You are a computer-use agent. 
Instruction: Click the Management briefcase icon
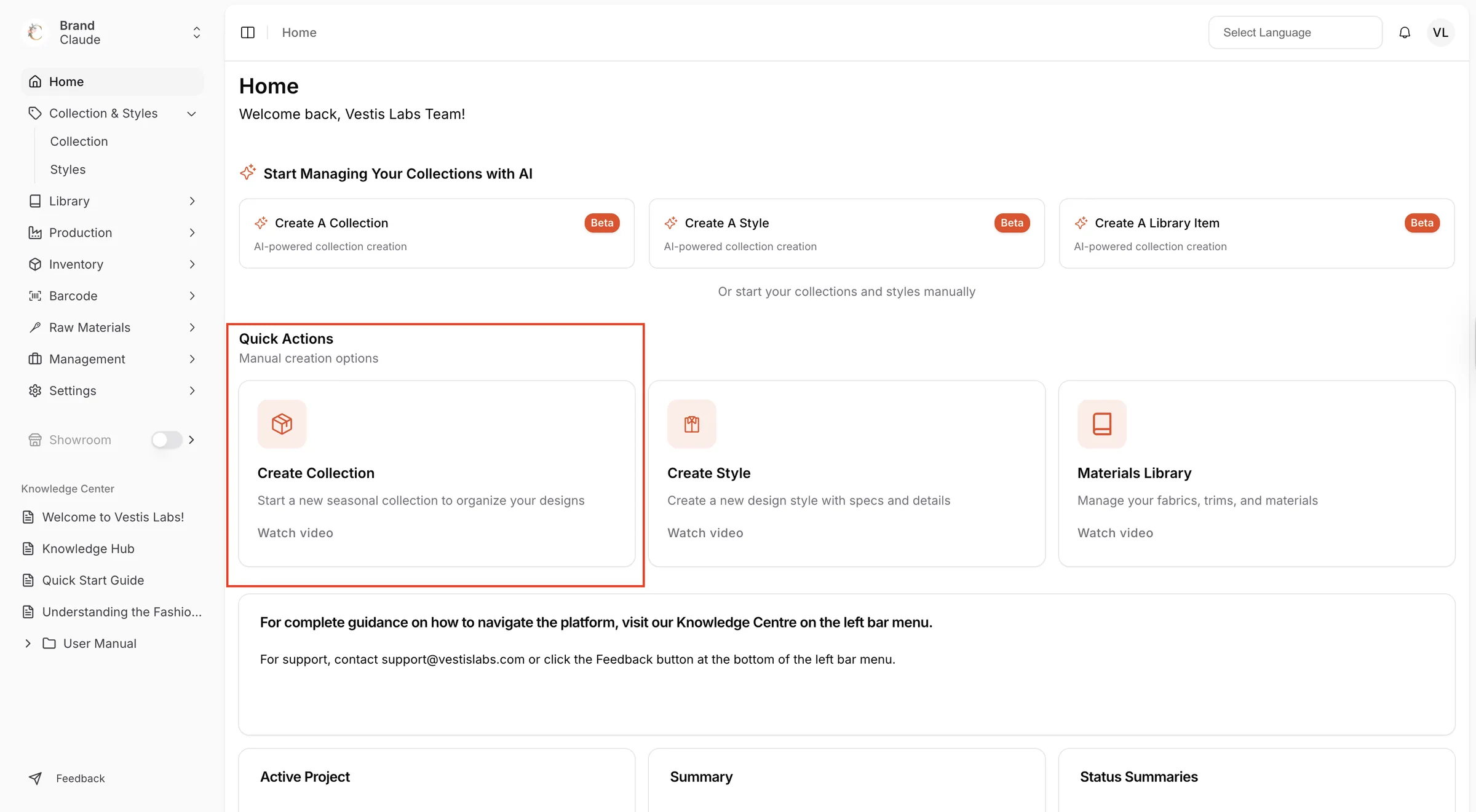click(35, 359)
